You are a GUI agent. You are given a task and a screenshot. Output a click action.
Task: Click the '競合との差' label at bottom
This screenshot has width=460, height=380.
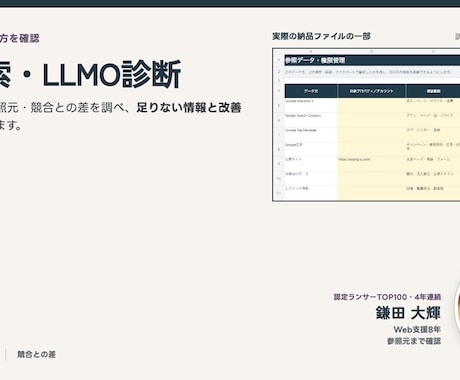tap(37, 354)
